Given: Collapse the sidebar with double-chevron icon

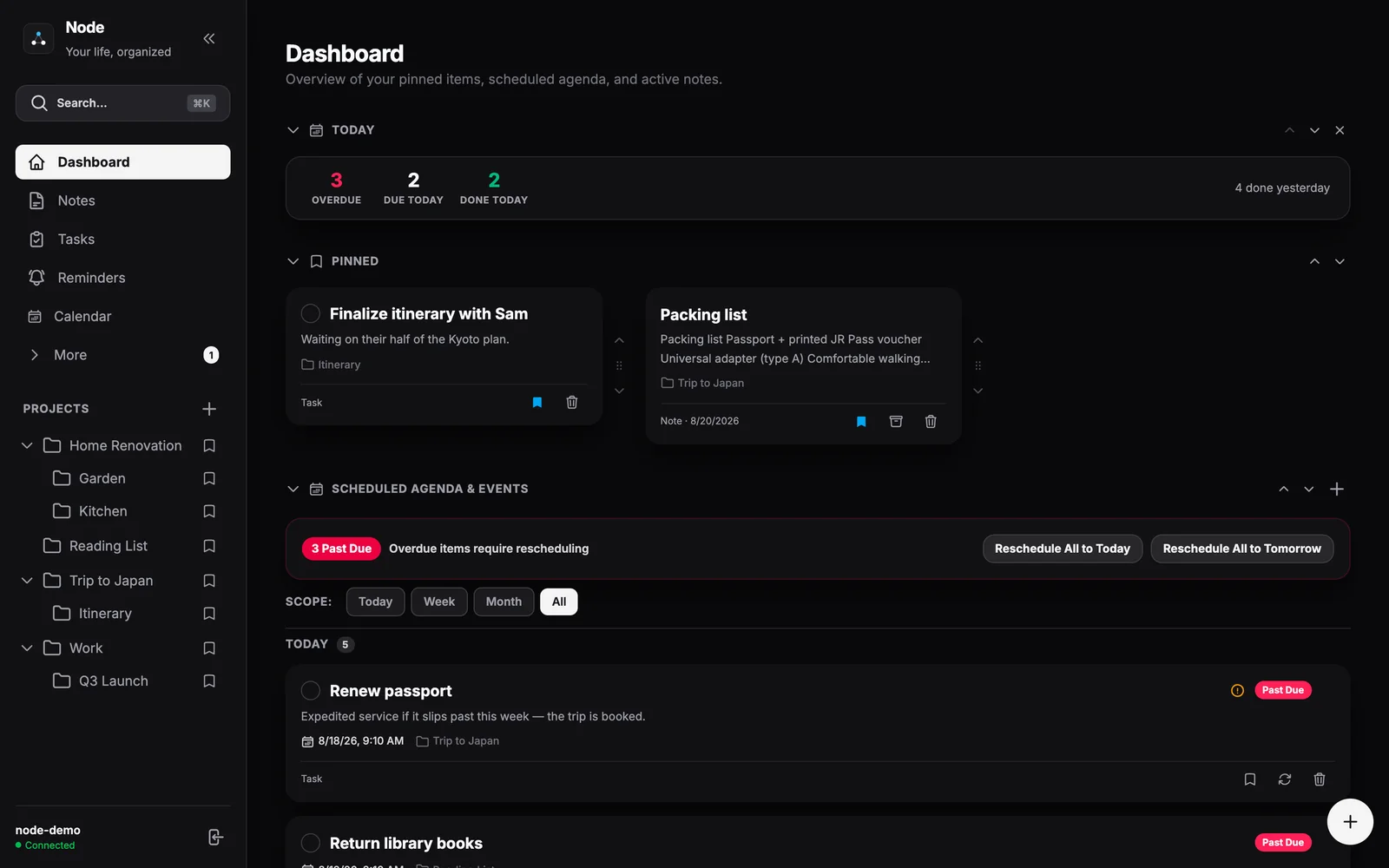Looking at the screenshot, I should (x=209, y=38).
